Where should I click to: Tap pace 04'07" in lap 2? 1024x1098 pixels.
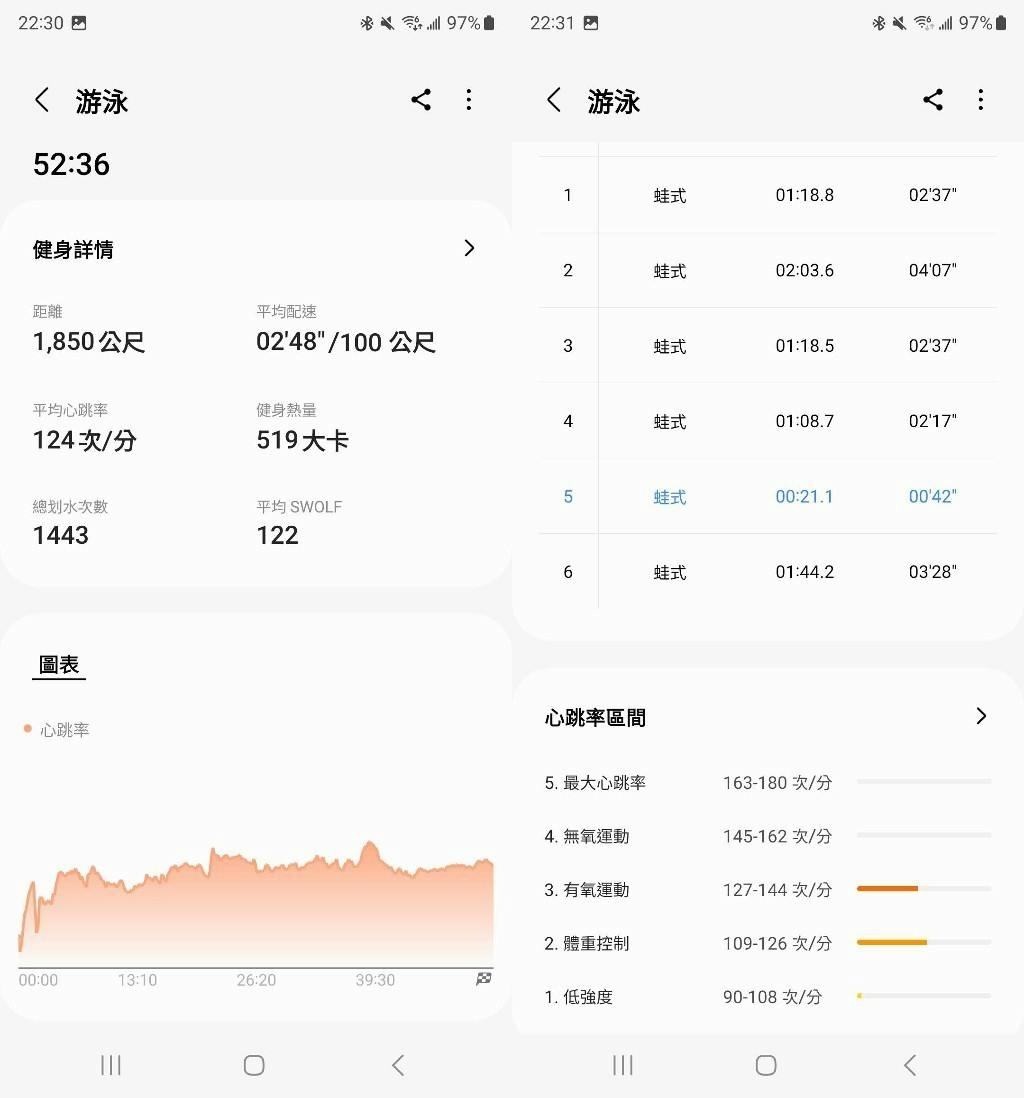point(932,270)
